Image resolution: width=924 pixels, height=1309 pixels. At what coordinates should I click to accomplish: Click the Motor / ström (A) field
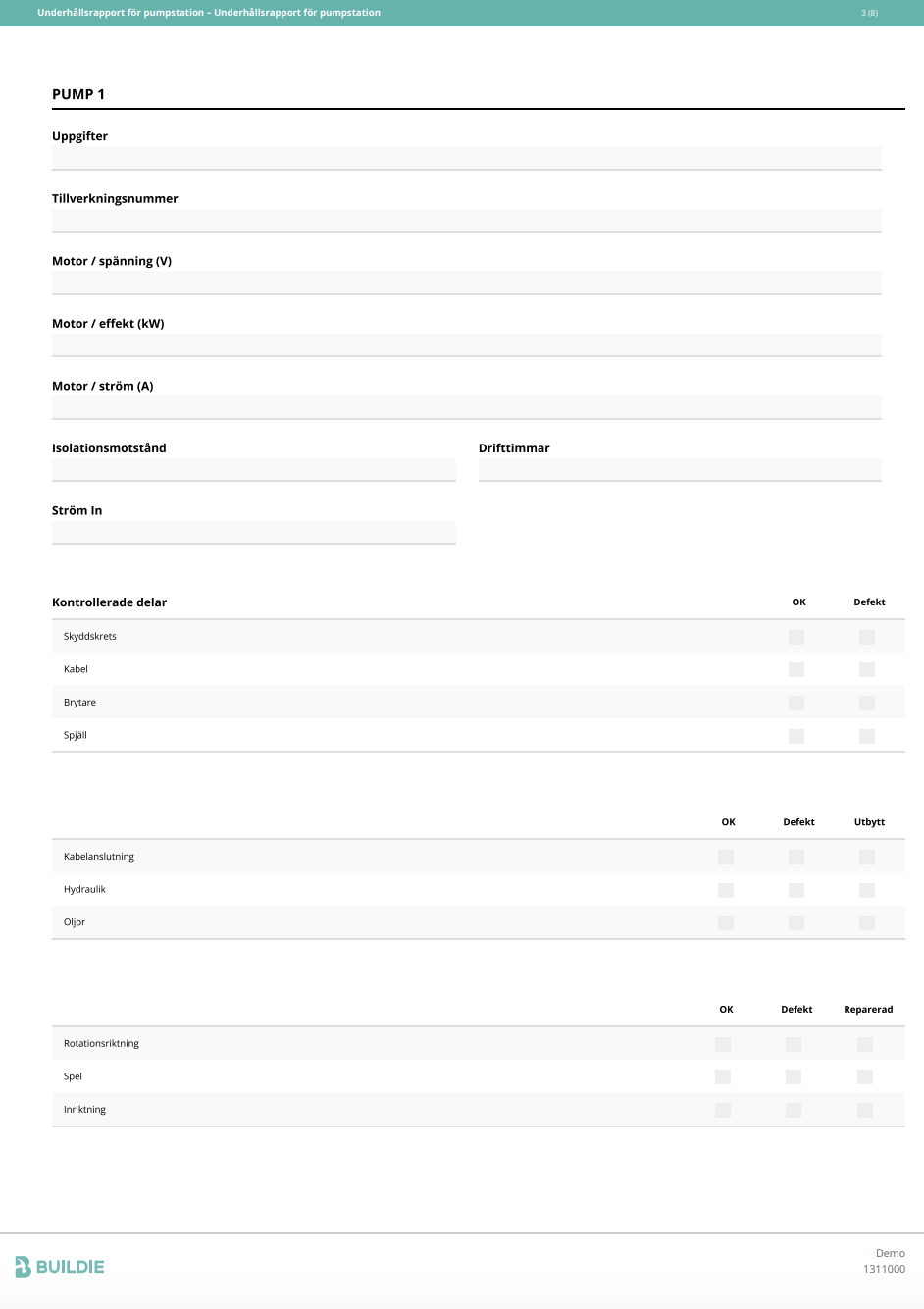(x=467, y=407)
